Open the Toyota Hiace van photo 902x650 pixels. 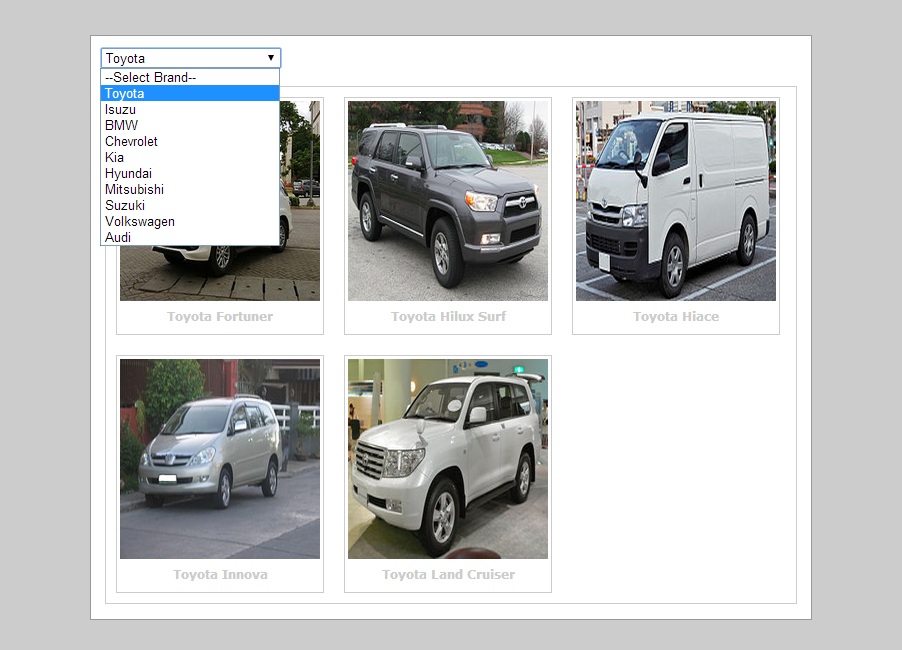click(676, 201)
